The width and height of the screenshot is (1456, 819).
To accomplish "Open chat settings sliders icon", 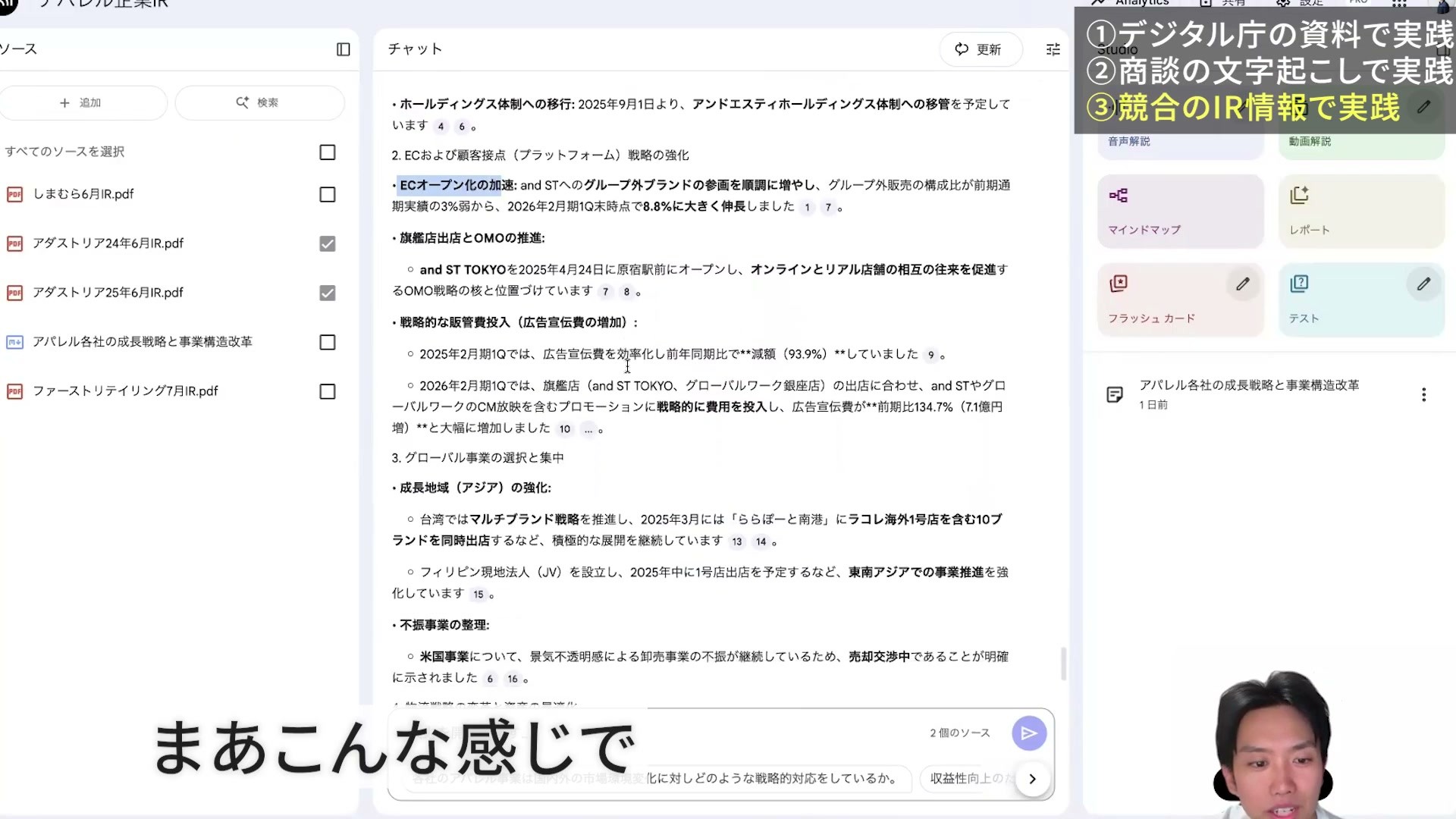I will click(1053, 49).
